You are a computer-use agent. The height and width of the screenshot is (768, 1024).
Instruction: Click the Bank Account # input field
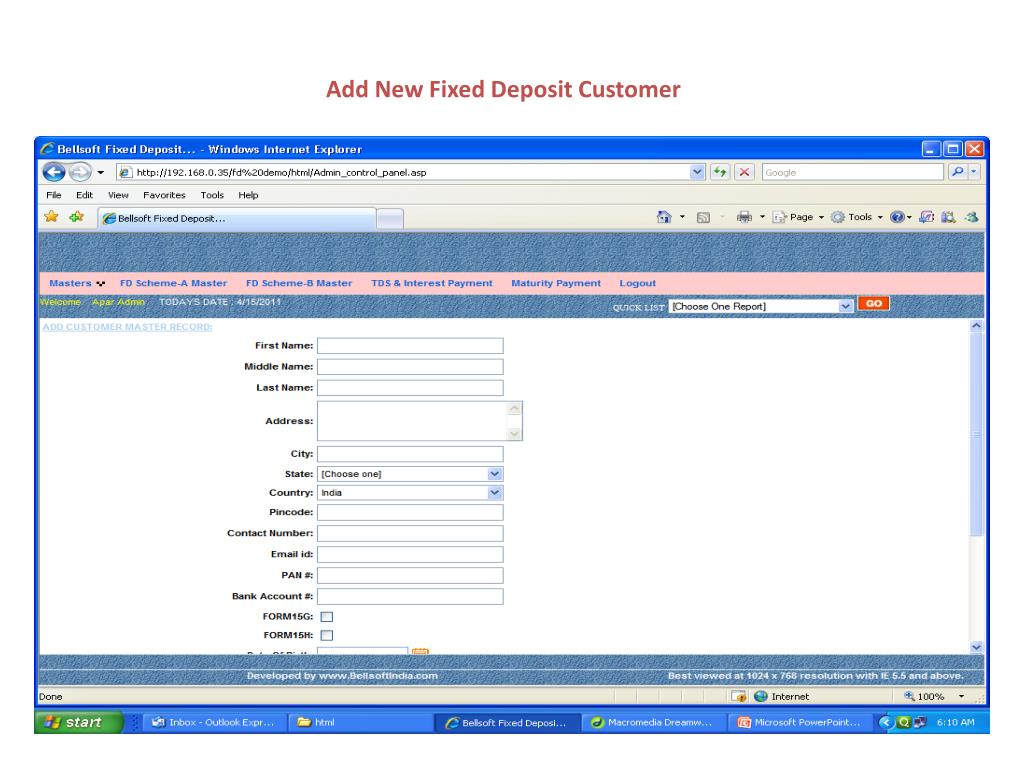(x=410, y=596)
